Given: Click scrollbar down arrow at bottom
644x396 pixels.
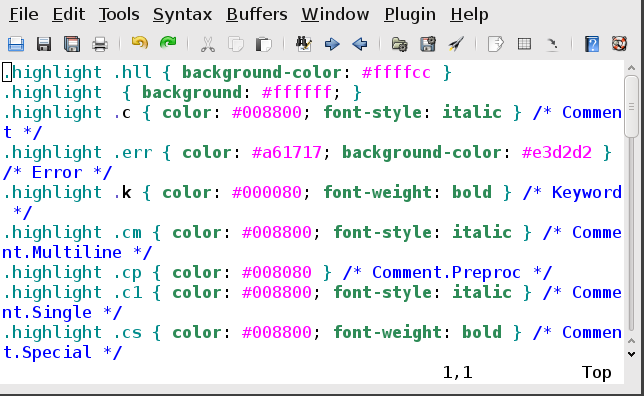Looking at the screenshot, I should tap(632, 354).
